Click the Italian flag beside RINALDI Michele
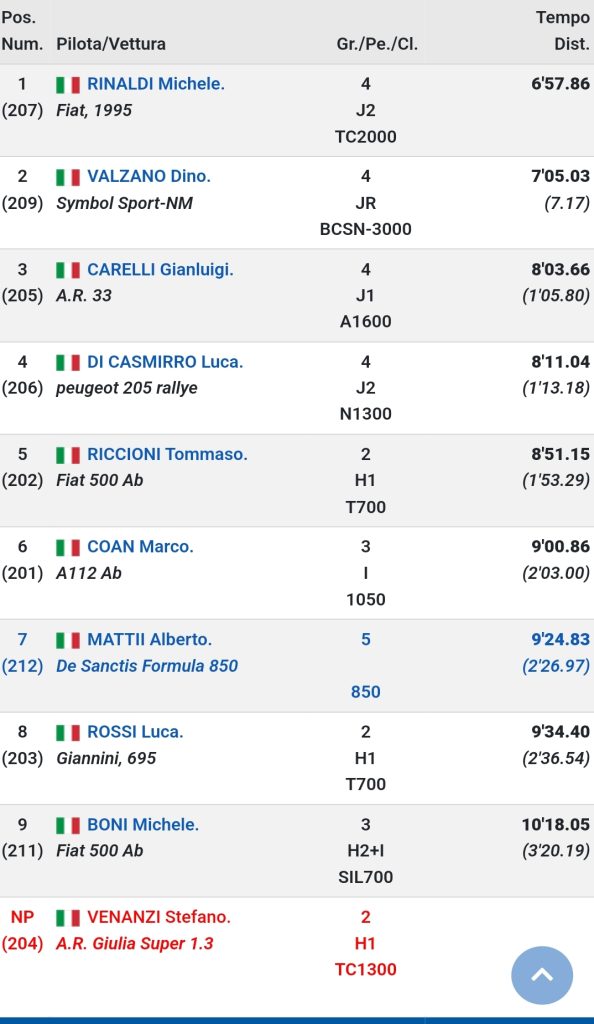 coord(68,85)
